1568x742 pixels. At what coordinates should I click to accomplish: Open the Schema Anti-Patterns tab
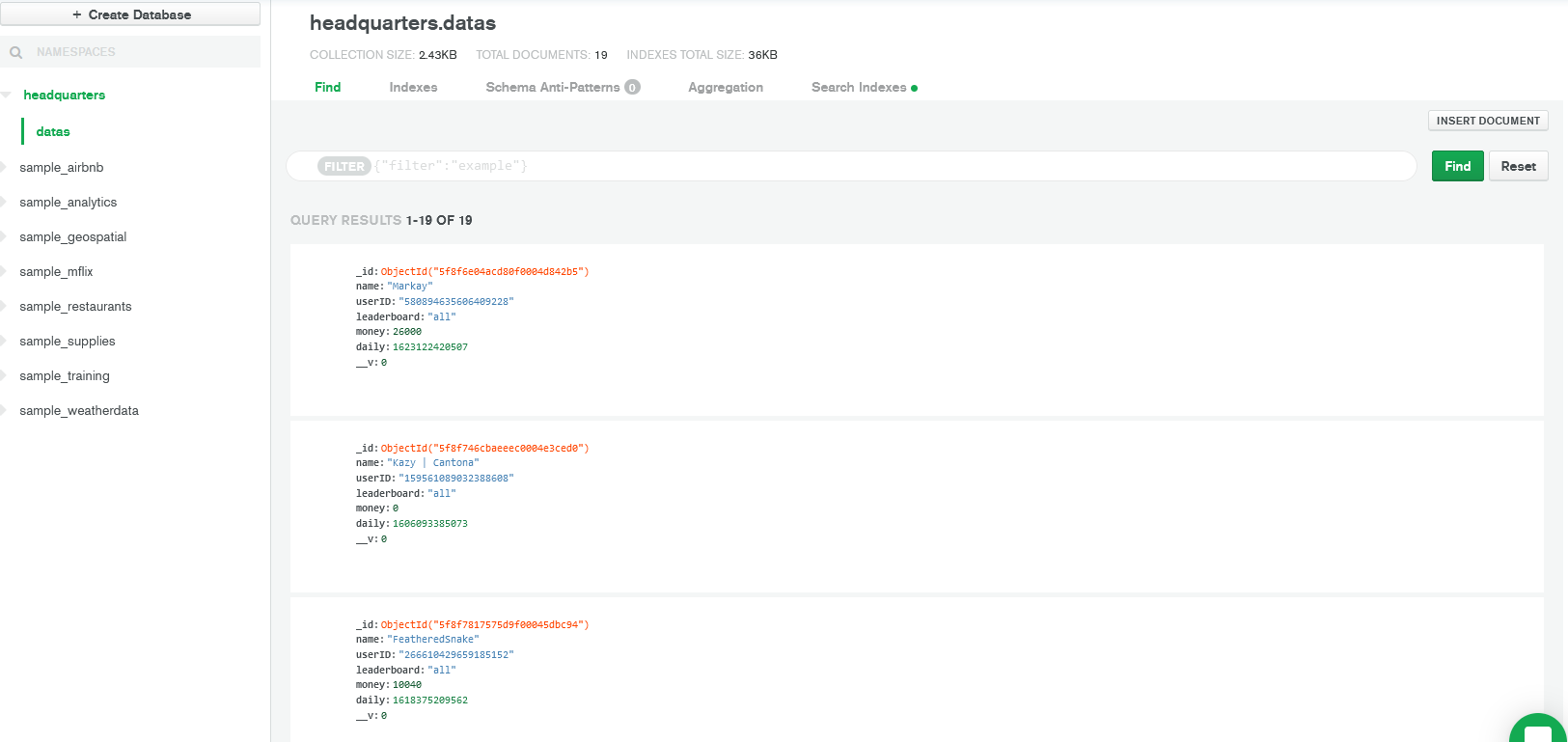[x=553, y=87]
